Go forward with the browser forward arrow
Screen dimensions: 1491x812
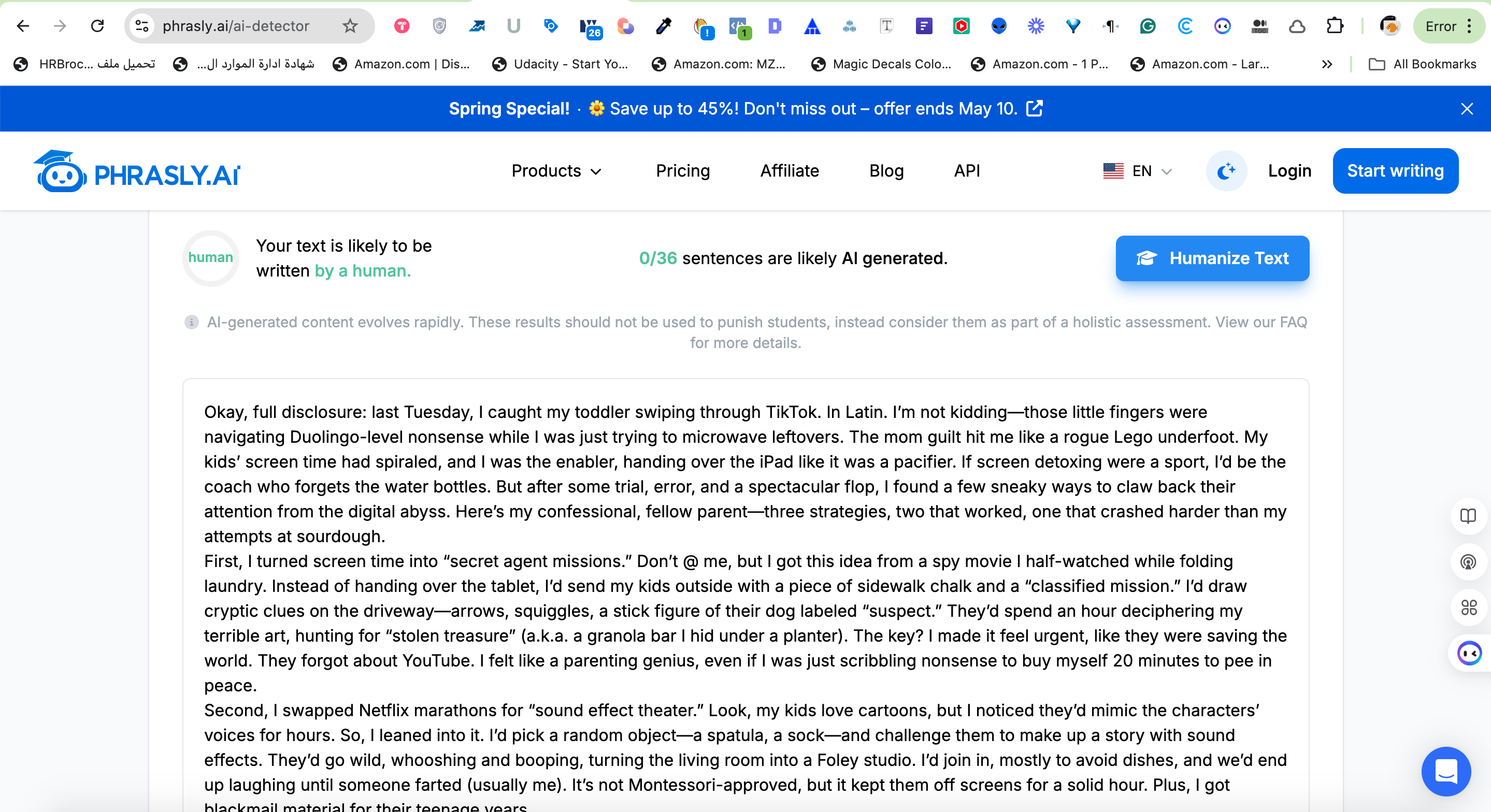click(x=60, y=26)
